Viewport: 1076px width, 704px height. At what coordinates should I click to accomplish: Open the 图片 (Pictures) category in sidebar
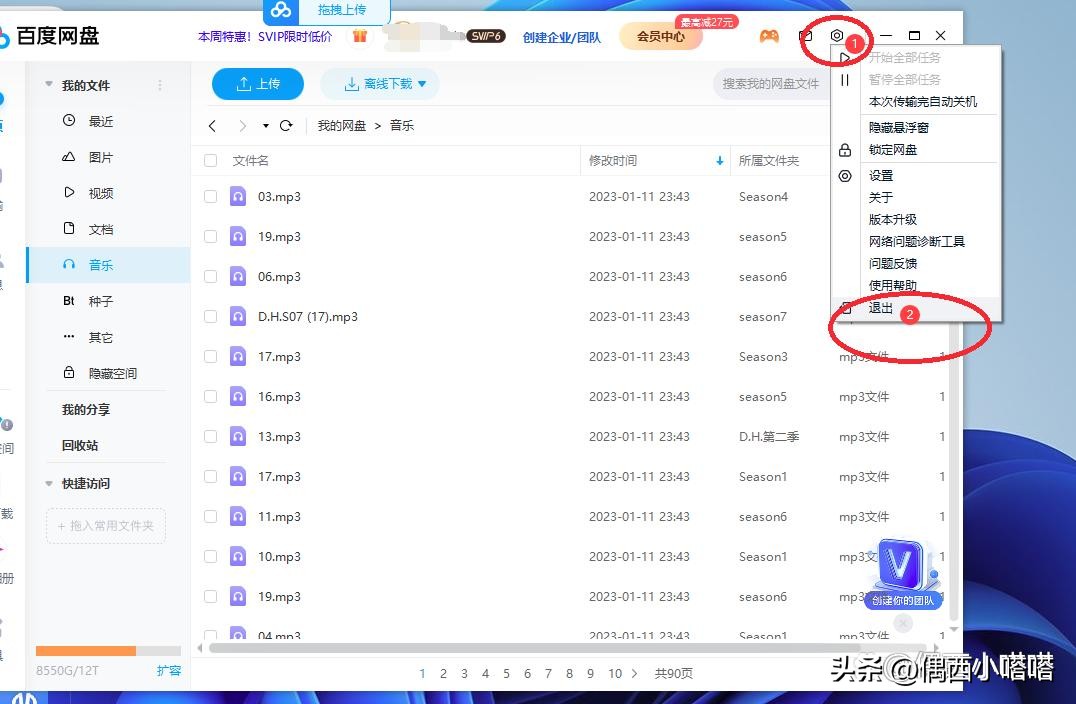[x=101, y=156]
